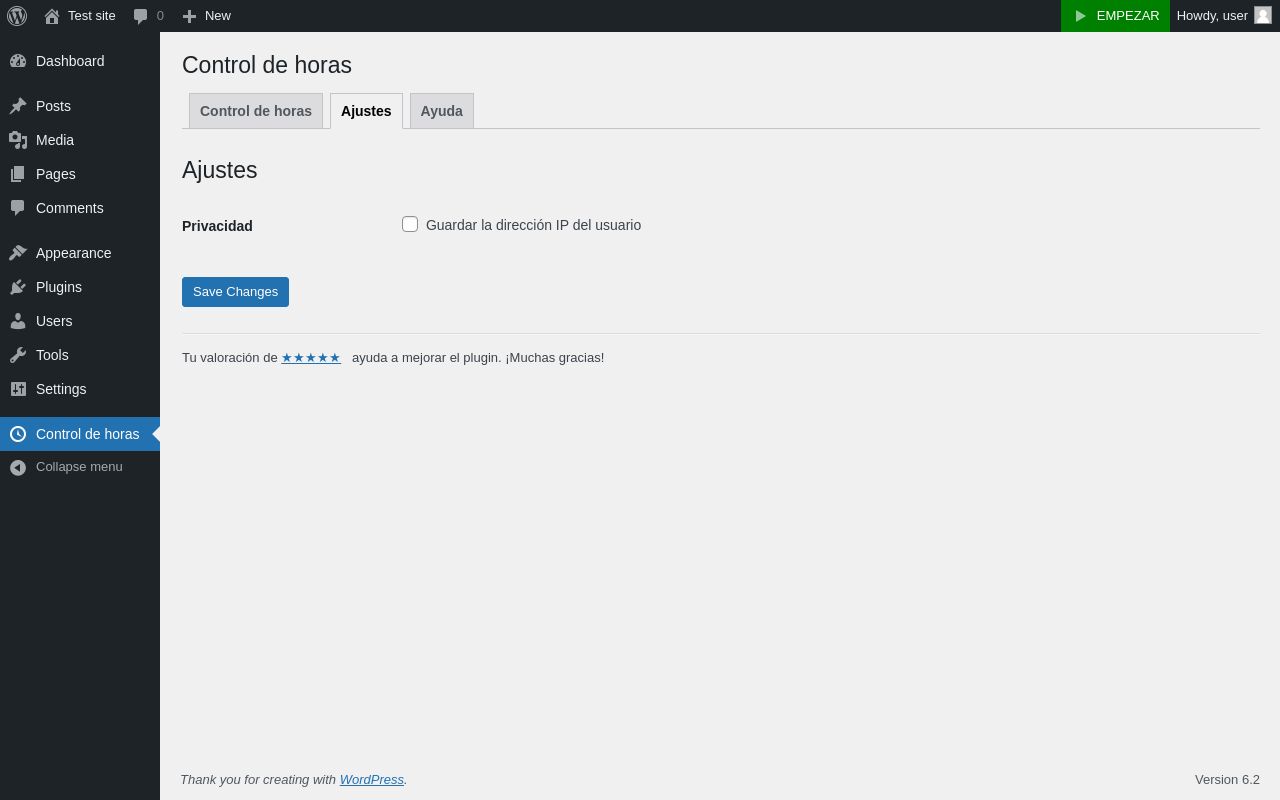The image size is (1280, 800).
Task: Click the Privacidad row label
Action: click(x=217, y=226)
